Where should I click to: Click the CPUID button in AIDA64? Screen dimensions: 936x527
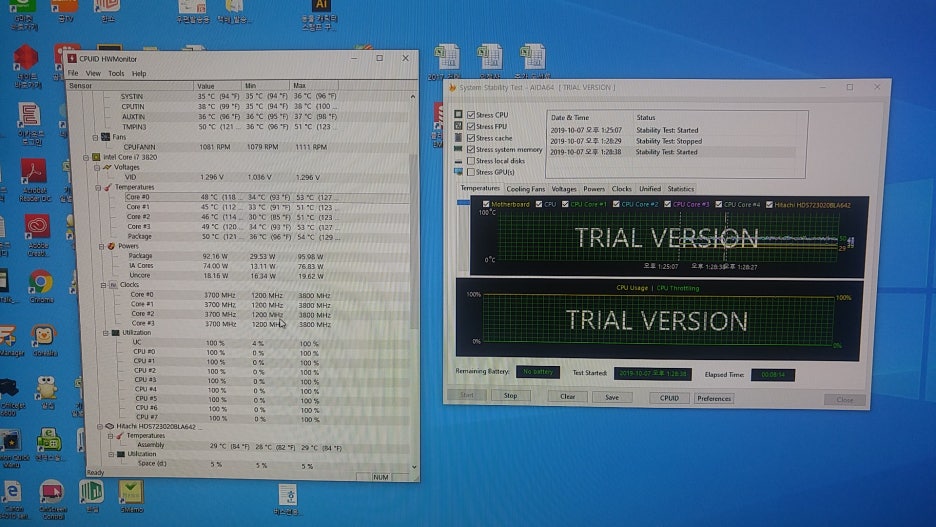coord(669,398)
